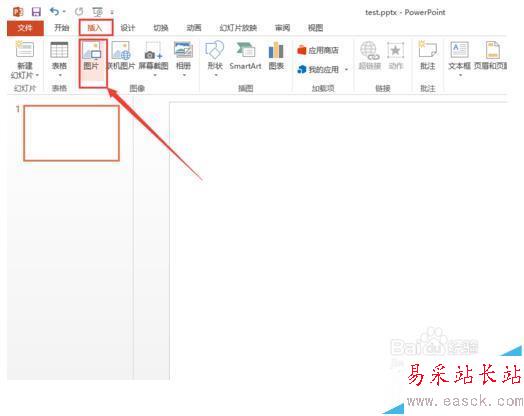Click 我的应用 my apps button

[x=318, y=69]
